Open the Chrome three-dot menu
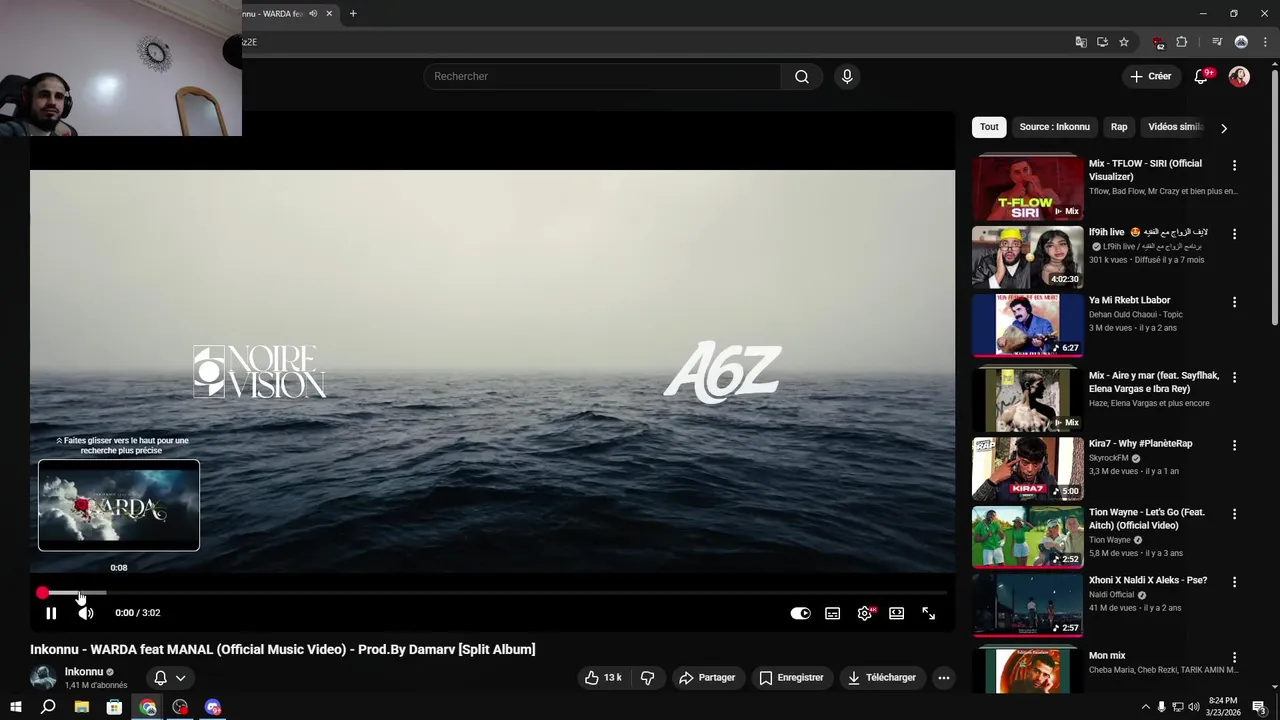1280x720 pixels. click(1265, 42)
